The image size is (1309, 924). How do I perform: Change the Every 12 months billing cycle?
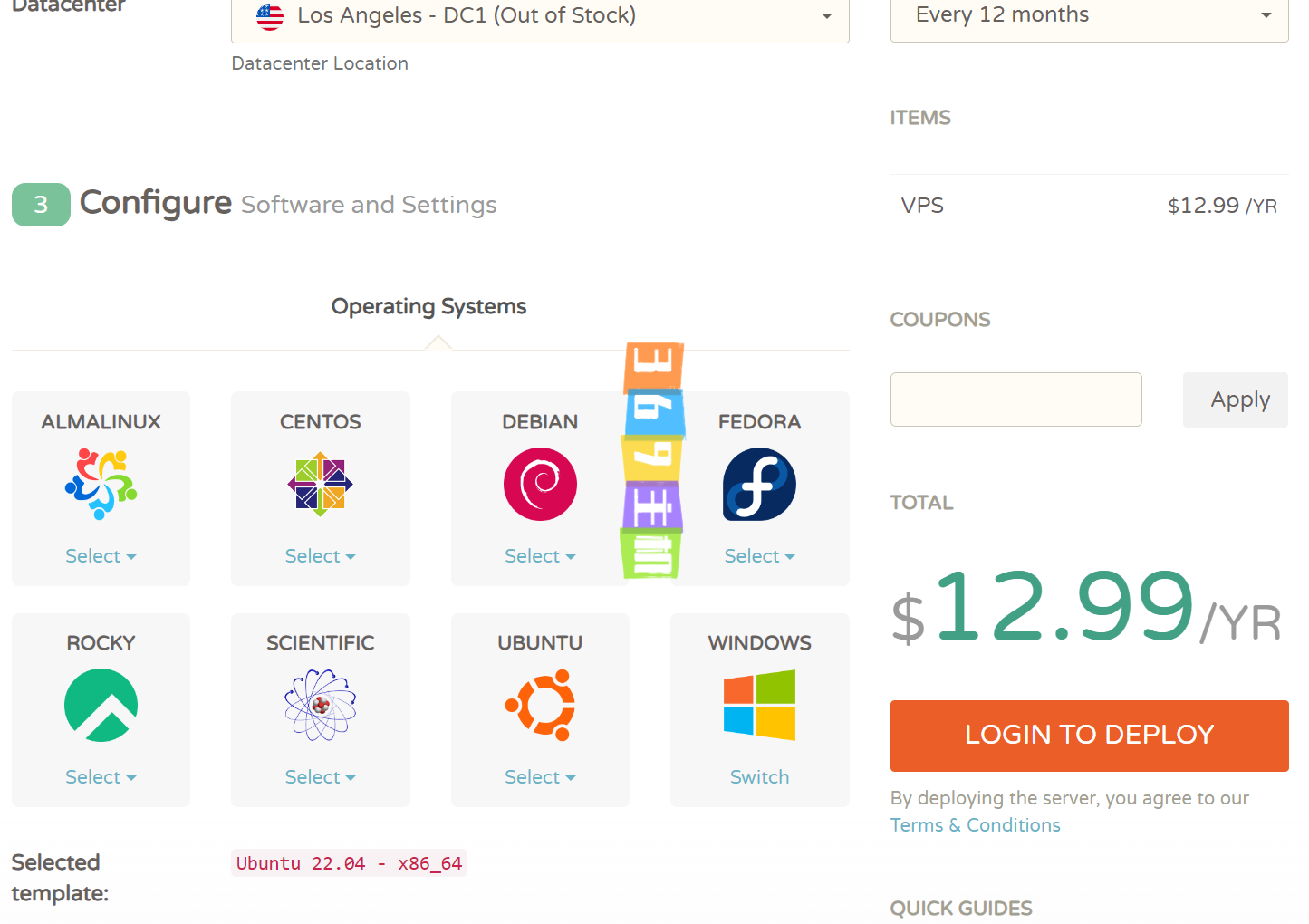point(1089,15)
